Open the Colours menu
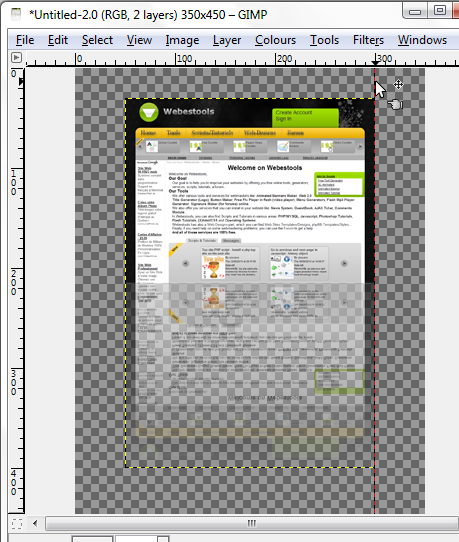The width and height of the screenshot is (459, 542). click(x=275, y=40)
